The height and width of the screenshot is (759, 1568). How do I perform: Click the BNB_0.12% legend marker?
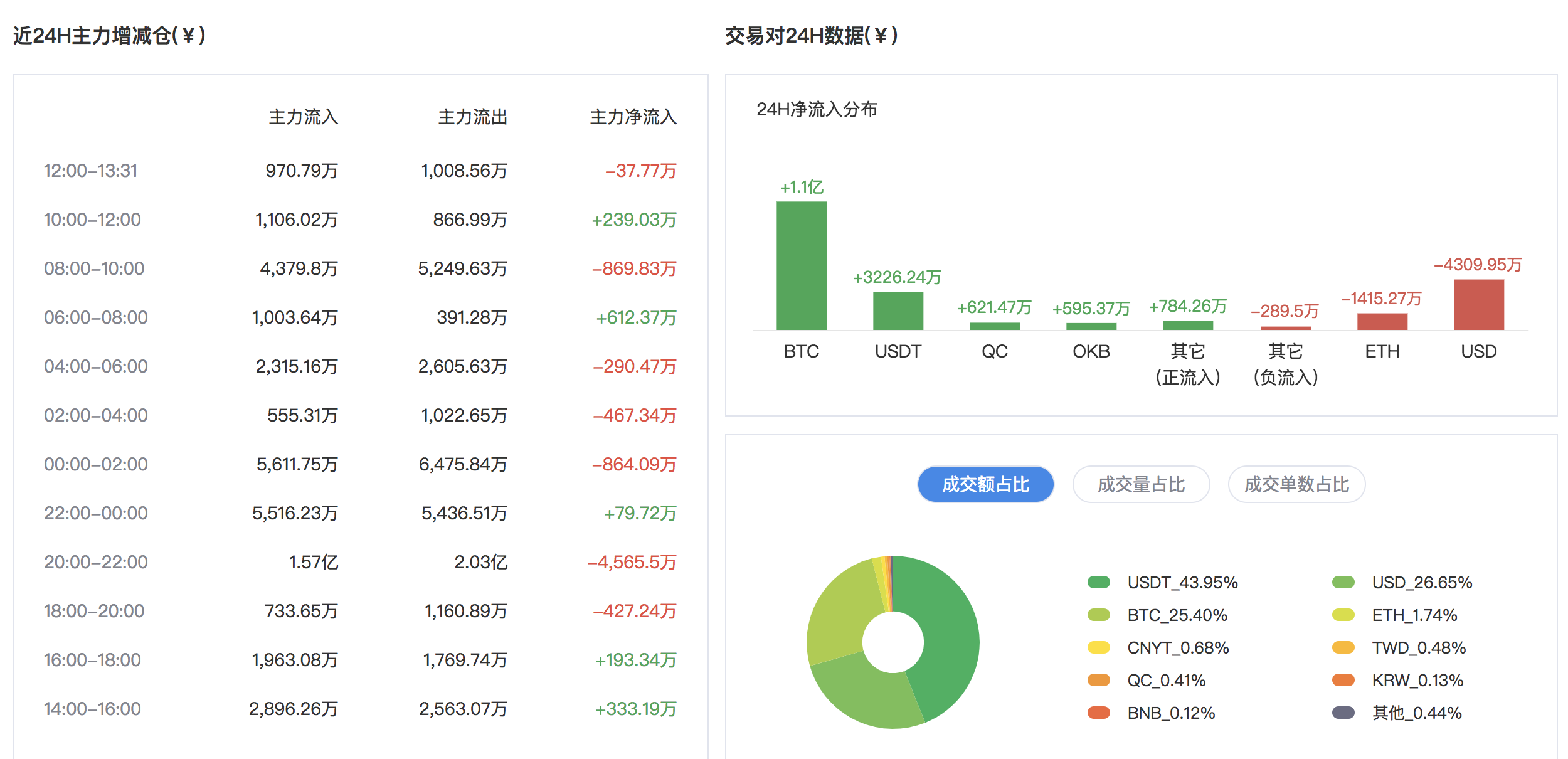1099,713
